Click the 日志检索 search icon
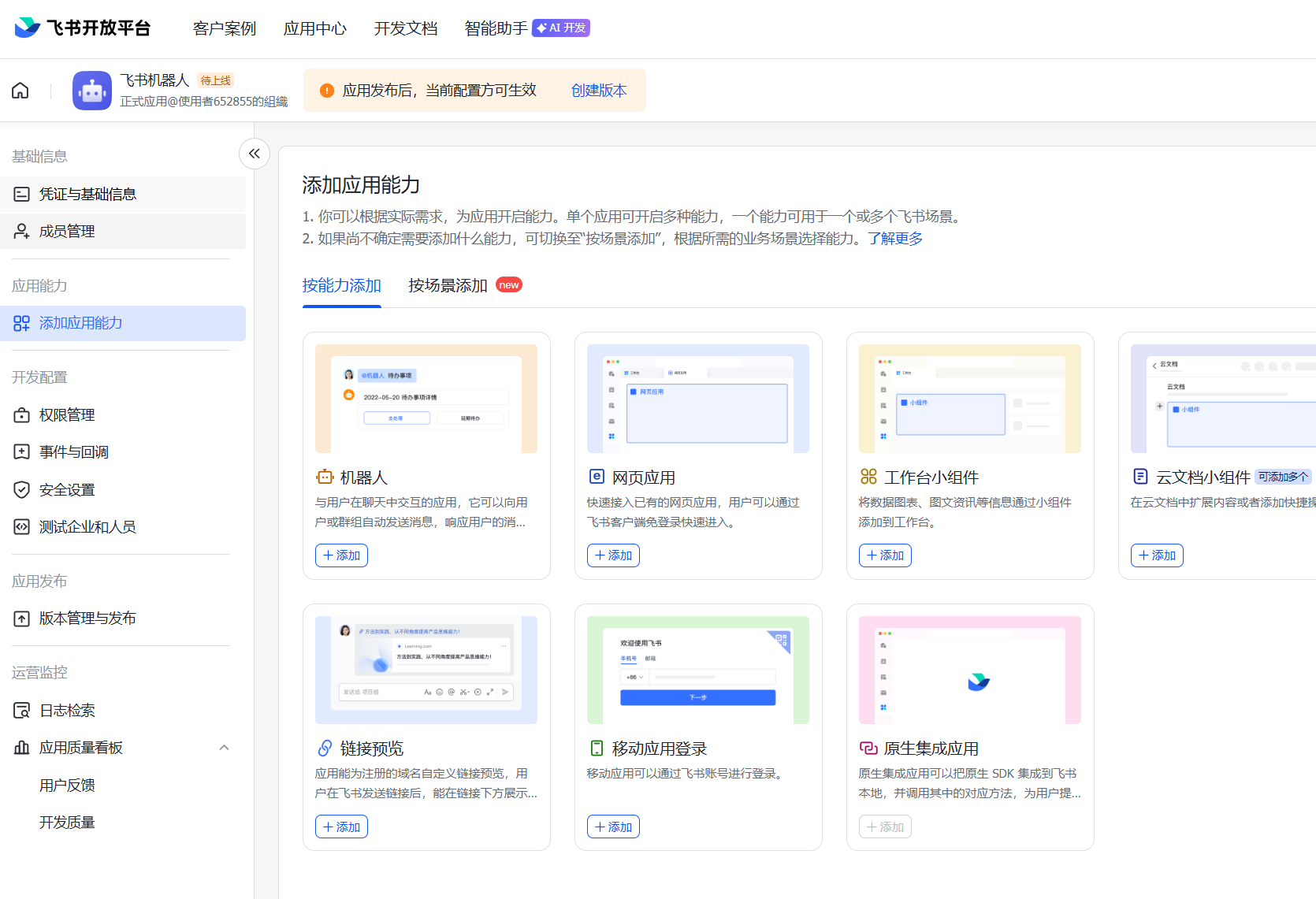 pos(22,711)
